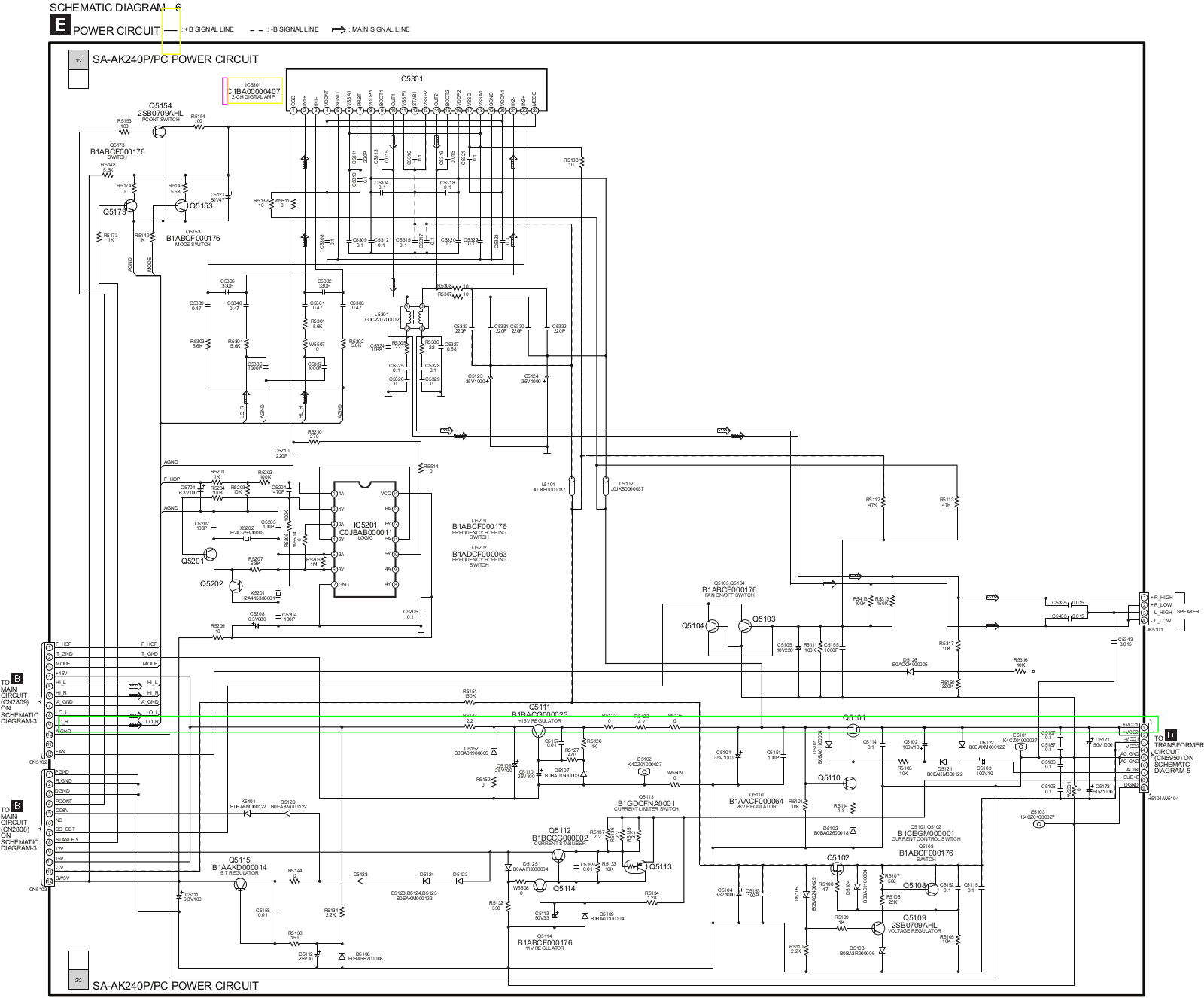1204x998 pixels.
Task: Click the Q5173 transistor symbol
Action: pos(131,205)
